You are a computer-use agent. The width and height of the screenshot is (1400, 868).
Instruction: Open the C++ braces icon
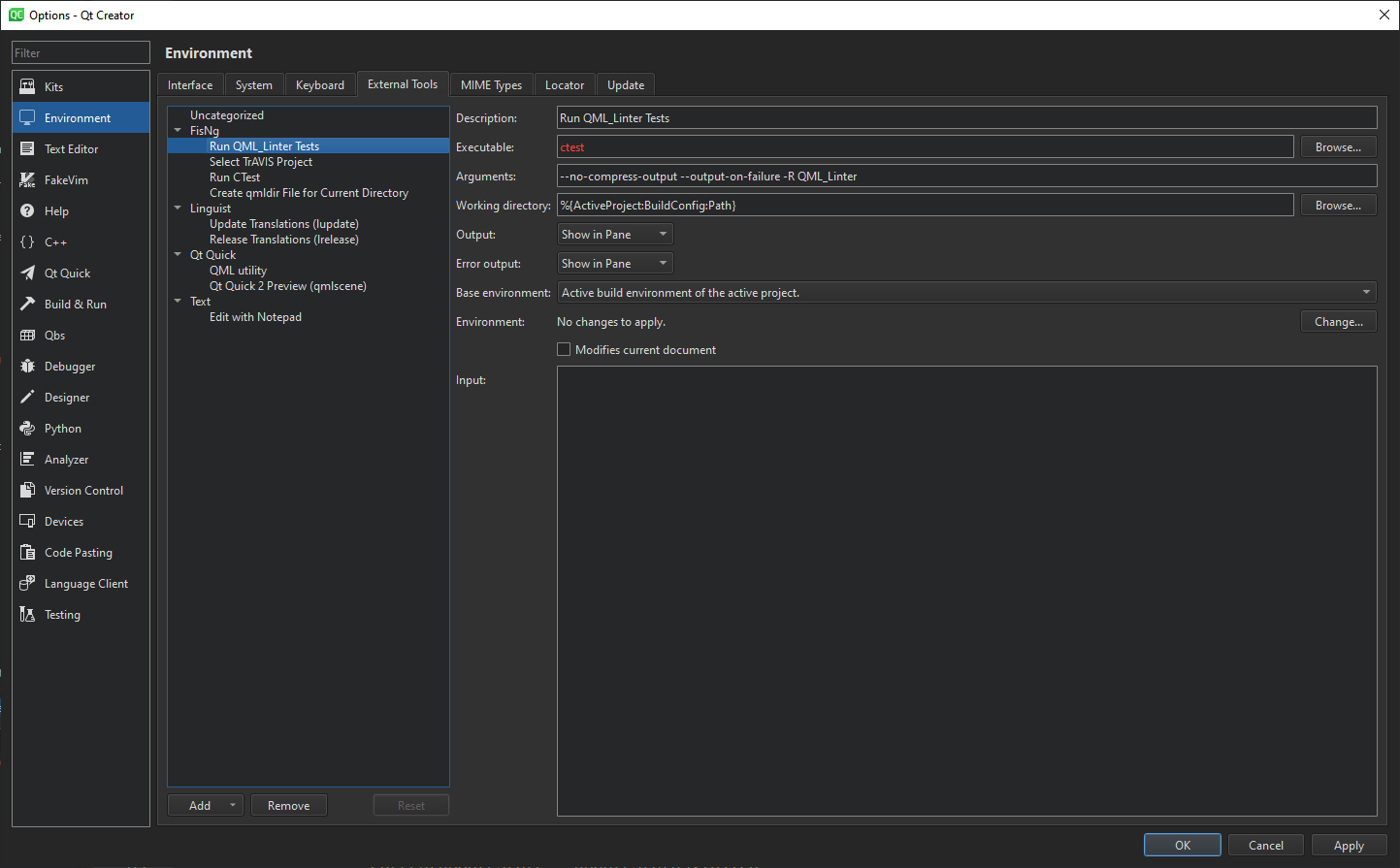click(x=28, y=241)
